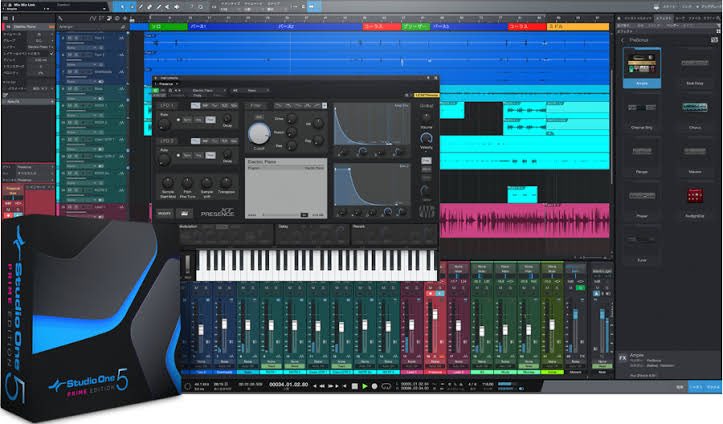Click the Electric Piano name in inspector header

tap(24, 27)
